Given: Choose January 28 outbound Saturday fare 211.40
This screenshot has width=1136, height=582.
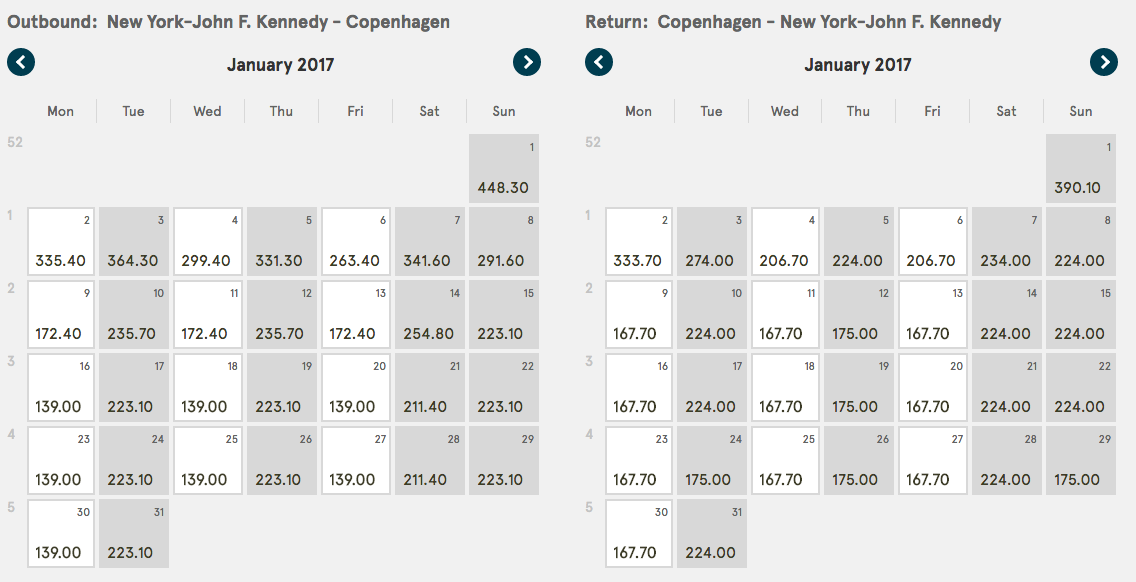Looking at the screenshot, I should (430, 460).
